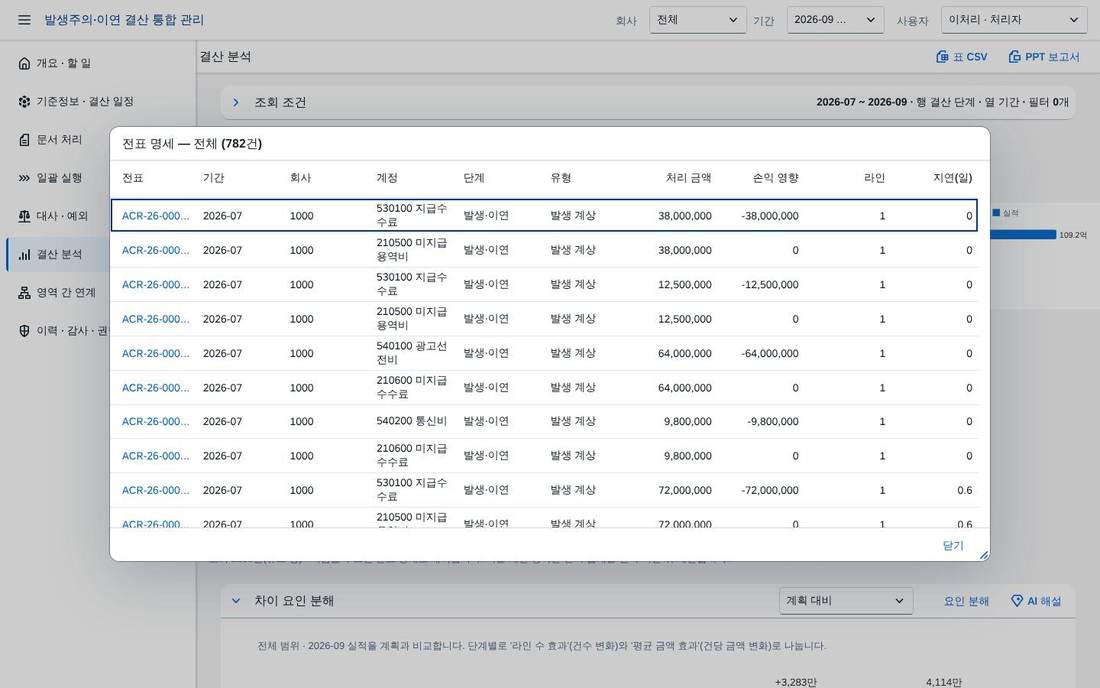Click the 결산 분석 chart icon

click(25, 255)
